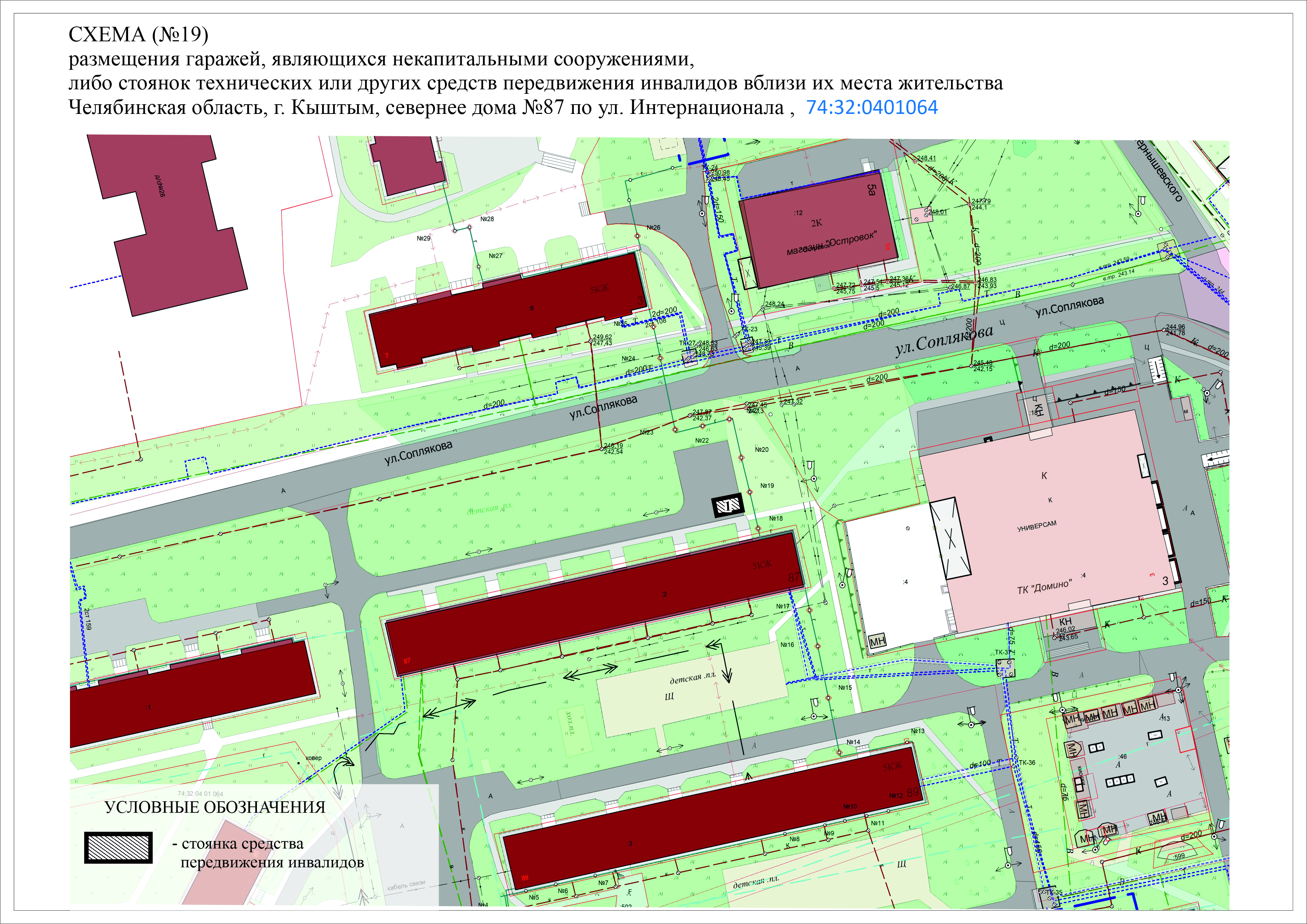This screenshot has width=1307, height=924.
Task: Click house number 87 on the building
Action: point(794,577)
